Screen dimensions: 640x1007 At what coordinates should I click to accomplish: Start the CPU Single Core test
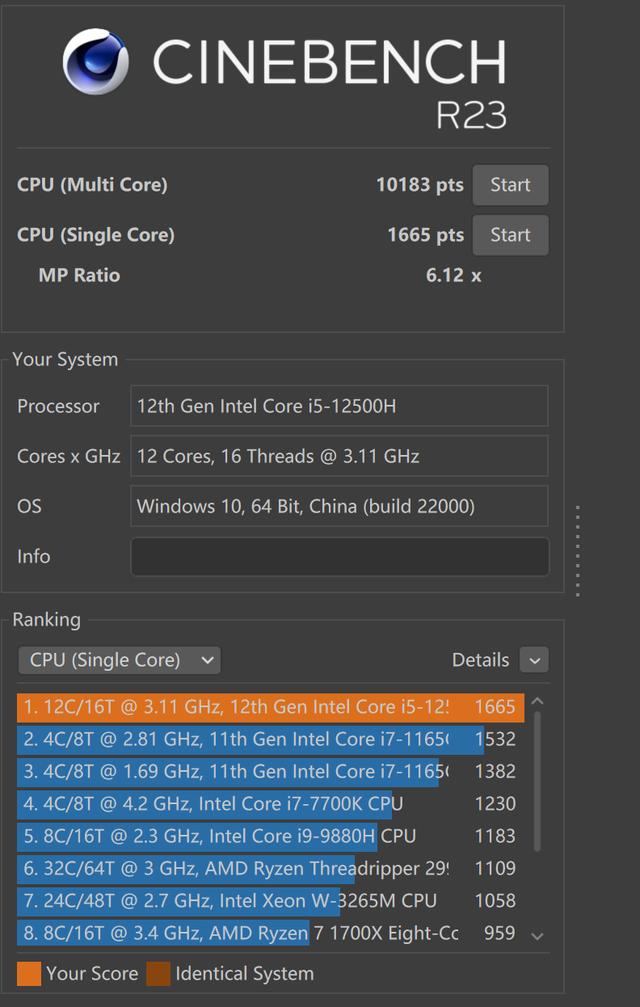(x=510, y=235)
